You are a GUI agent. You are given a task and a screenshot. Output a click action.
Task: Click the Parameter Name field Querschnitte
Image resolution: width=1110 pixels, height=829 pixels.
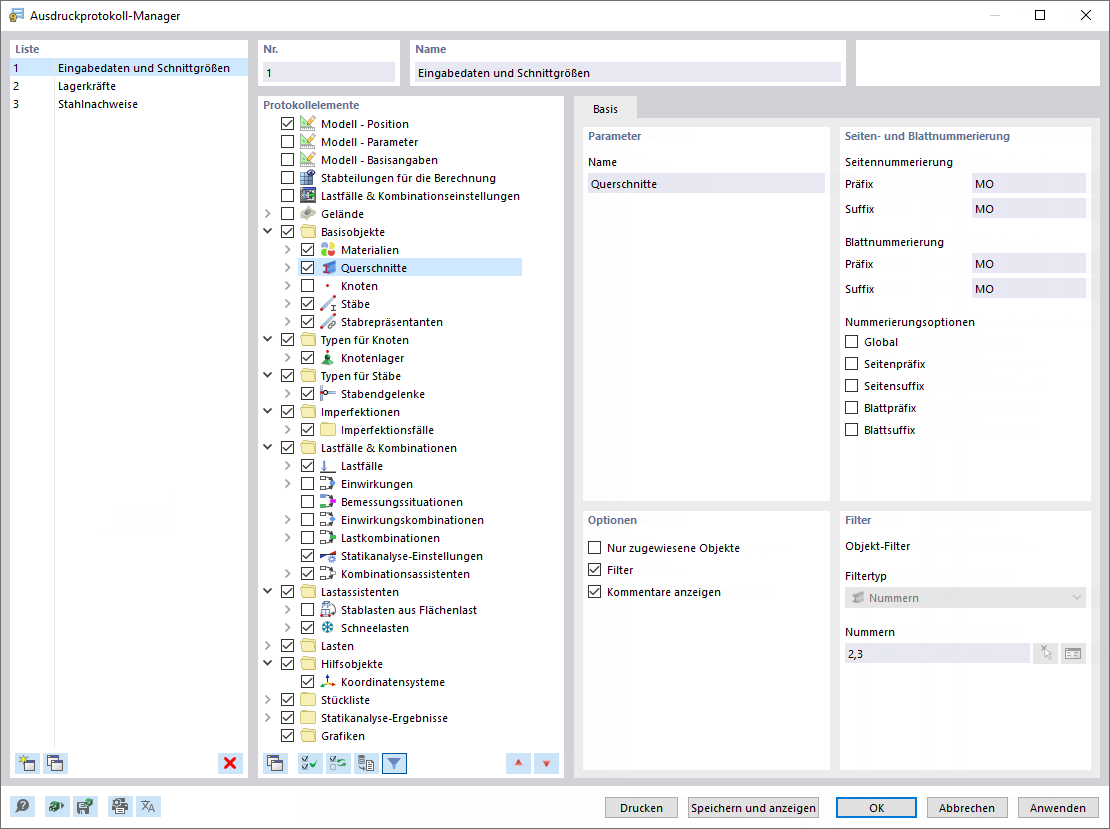tap(706, 183)
